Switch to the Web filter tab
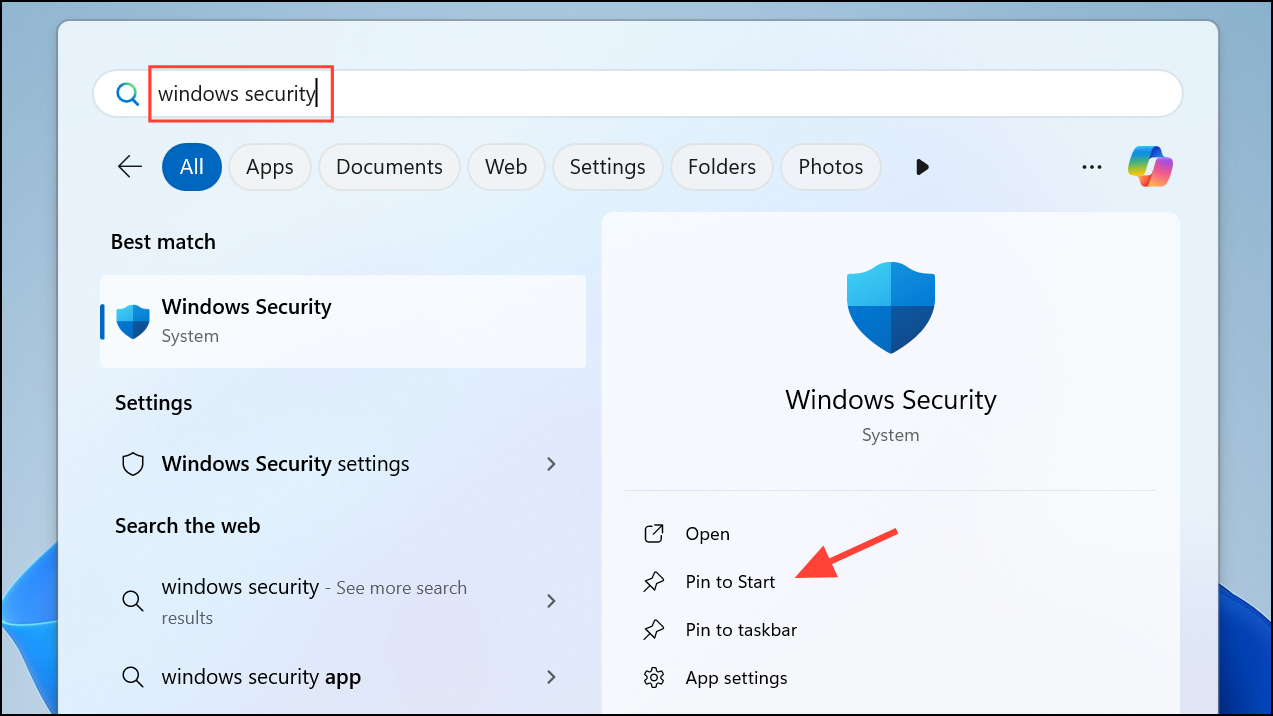 (x=506, y=167)
